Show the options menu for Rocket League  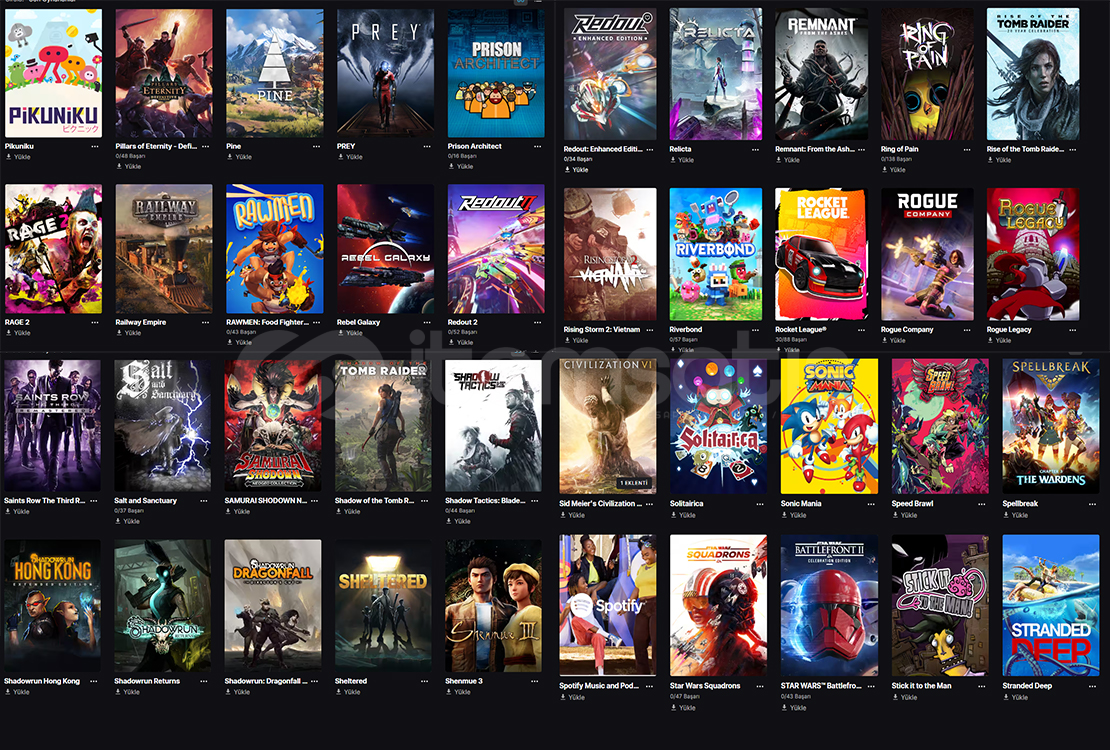point(862,330)
